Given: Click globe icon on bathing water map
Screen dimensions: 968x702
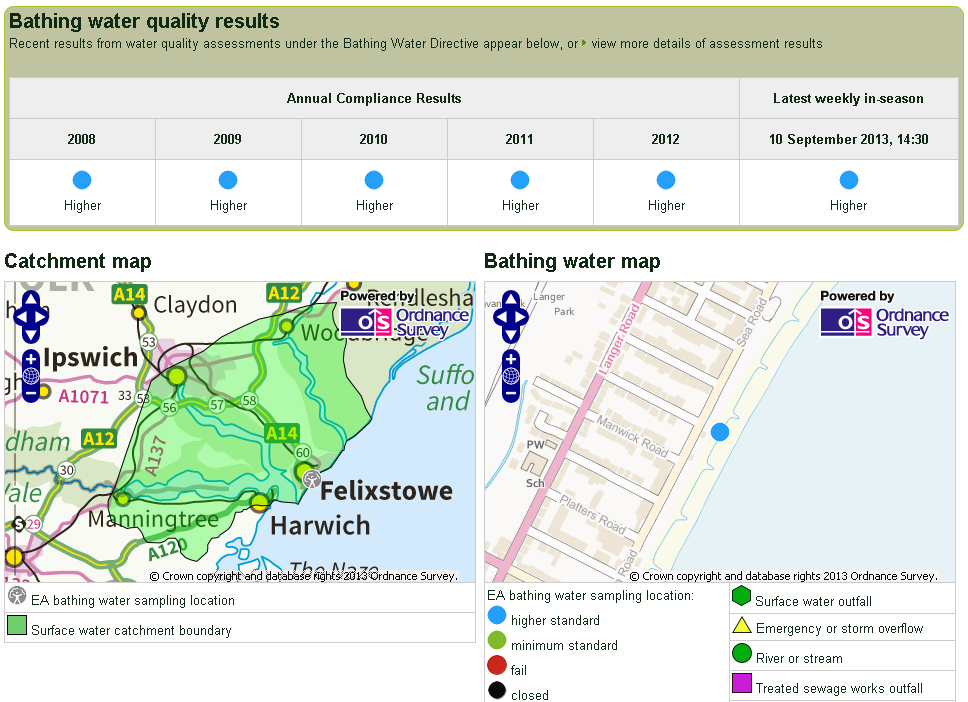Looking at the screenshot, I should (x=511, y=376).
